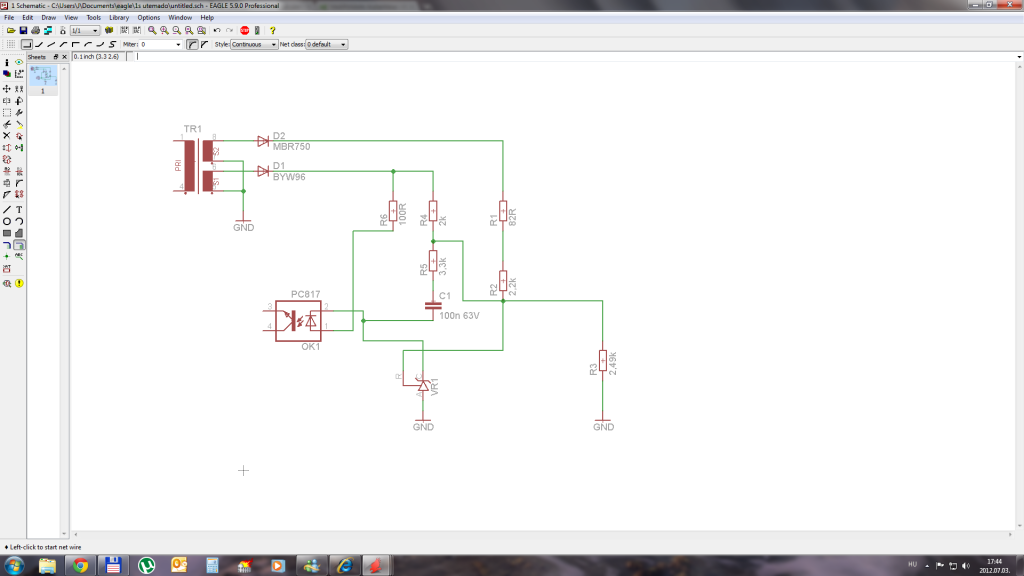Launch the CAM processor icon
Viewport: 1024px width, 576px height.
click(48, 31)
